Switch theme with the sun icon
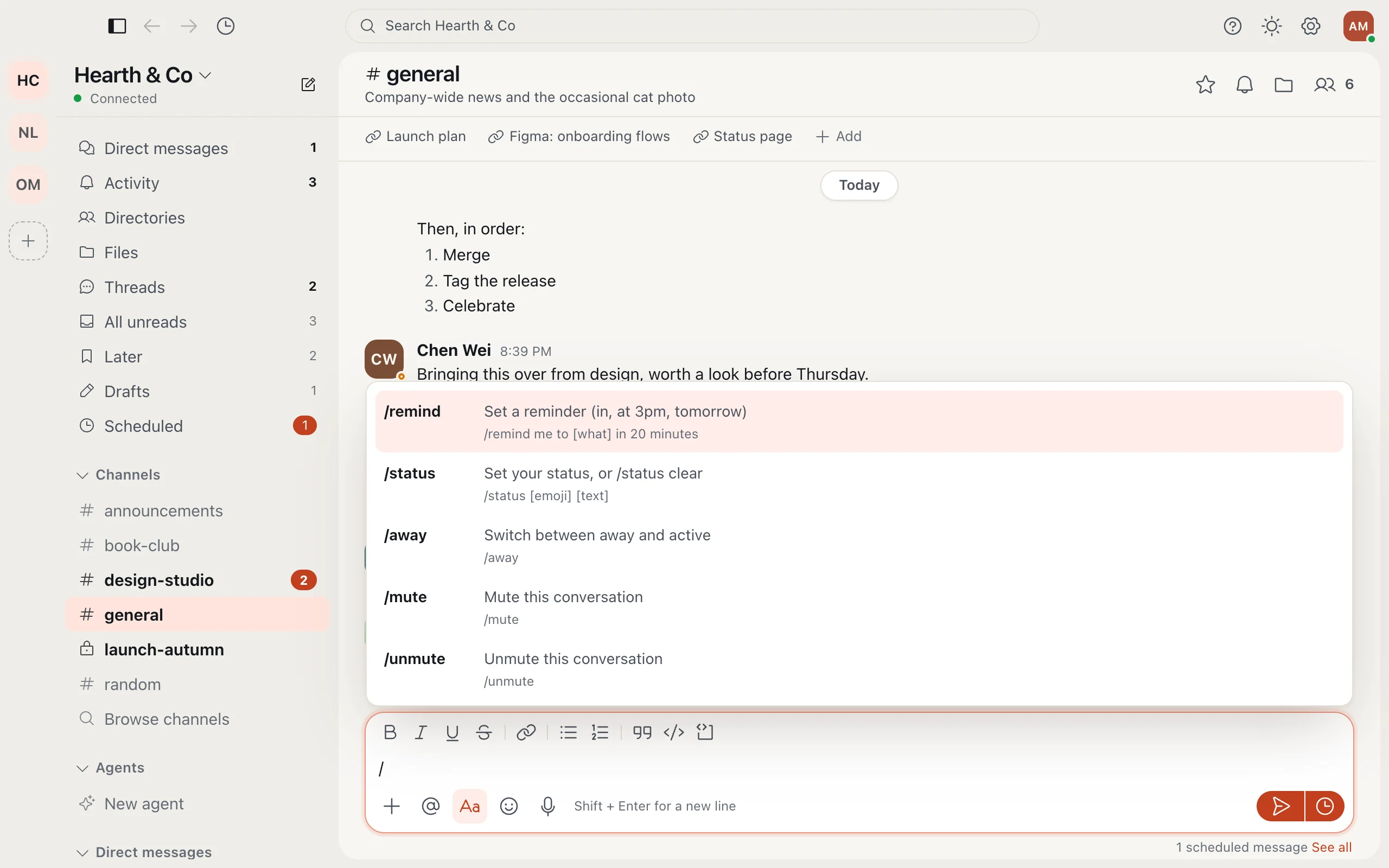This screenshot has width=1389, height=868. click(x=1271, y=26)
